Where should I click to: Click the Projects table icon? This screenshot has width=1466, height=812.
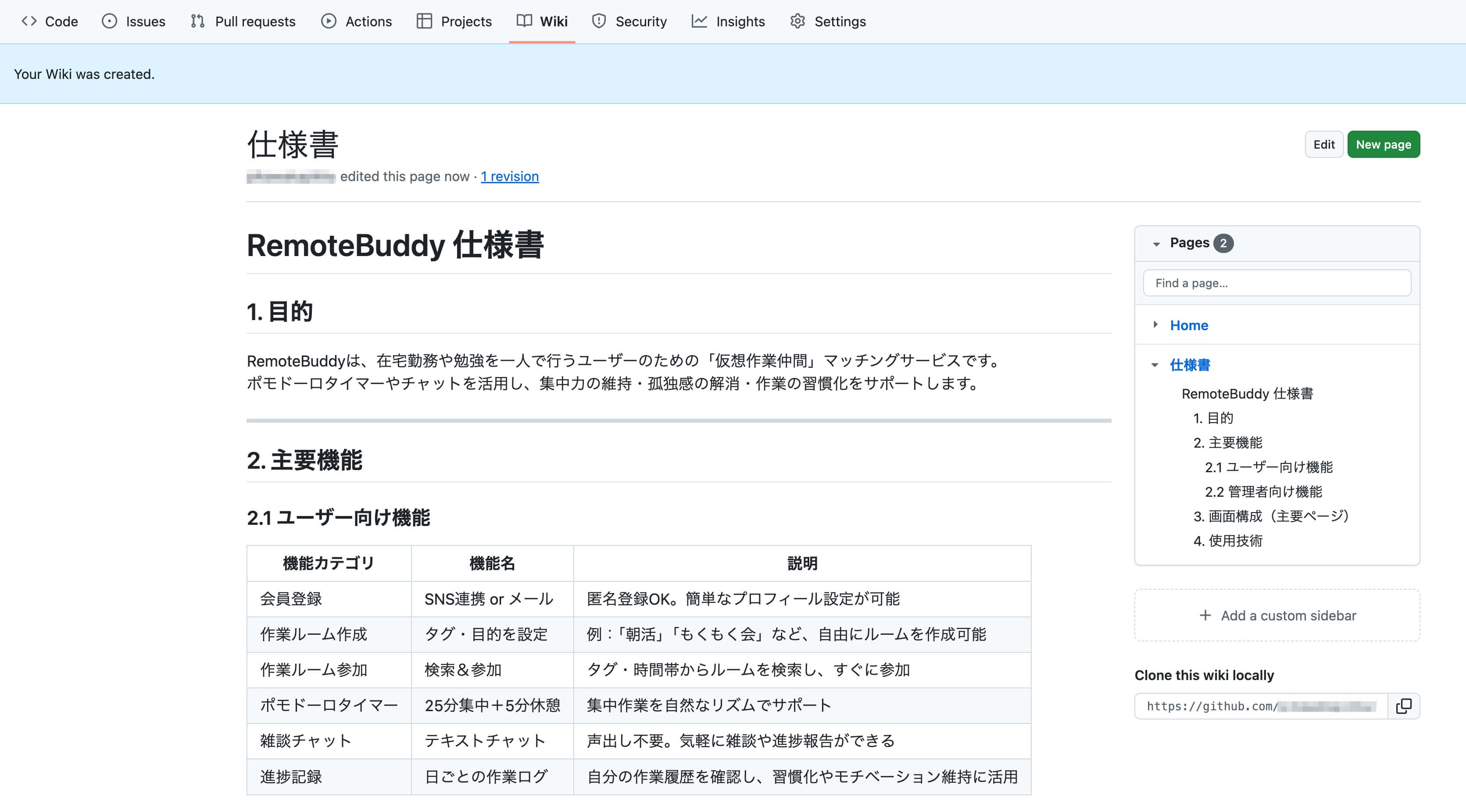pyautogui.click(x=424, y=21)
